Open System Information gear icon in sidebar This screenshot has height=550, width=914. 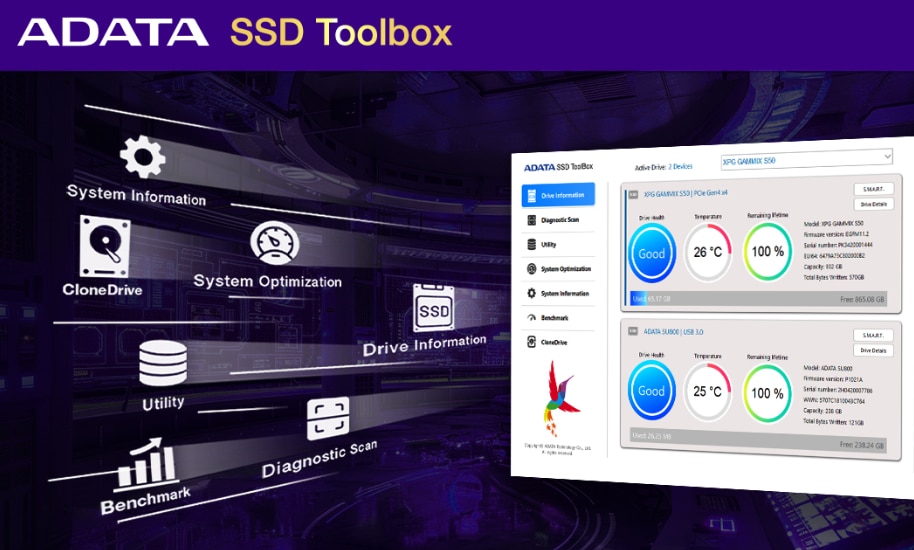pyautogui.click(x=531, y=293)
